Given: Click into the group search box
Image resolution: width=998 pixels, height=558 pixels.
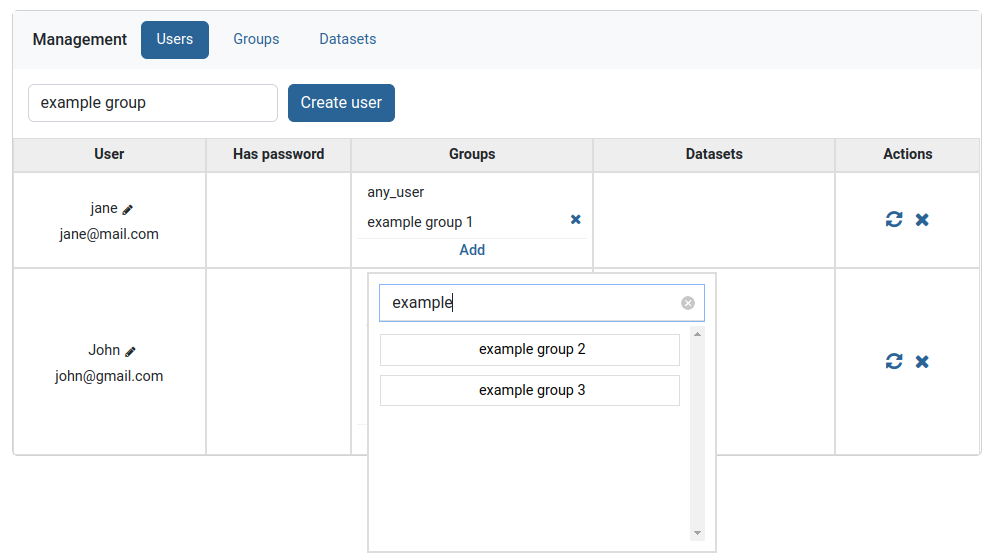Looking at the screenshot, I should (x=530, y=303).
